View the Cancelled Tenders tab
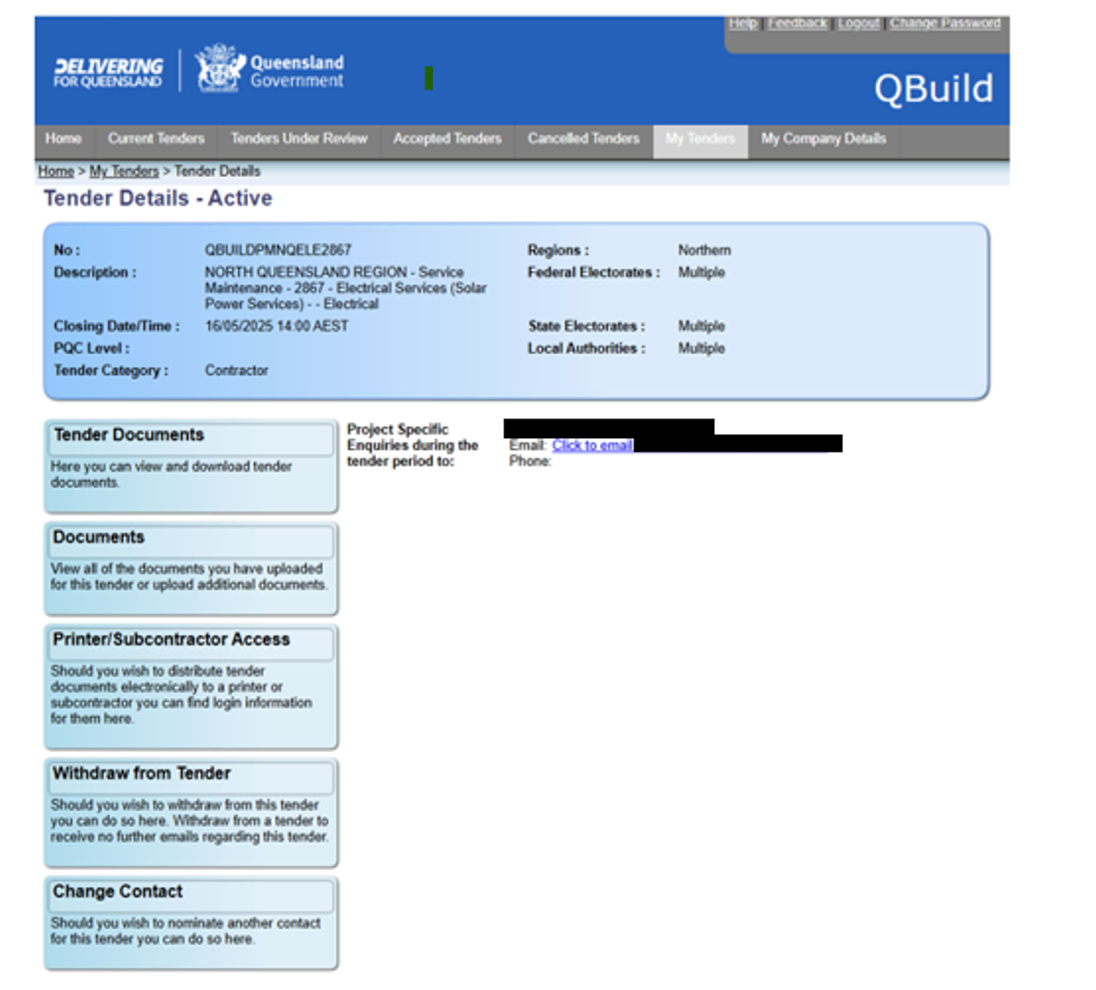The width and height of the screenshot is (1096, 990). [583, 139]
